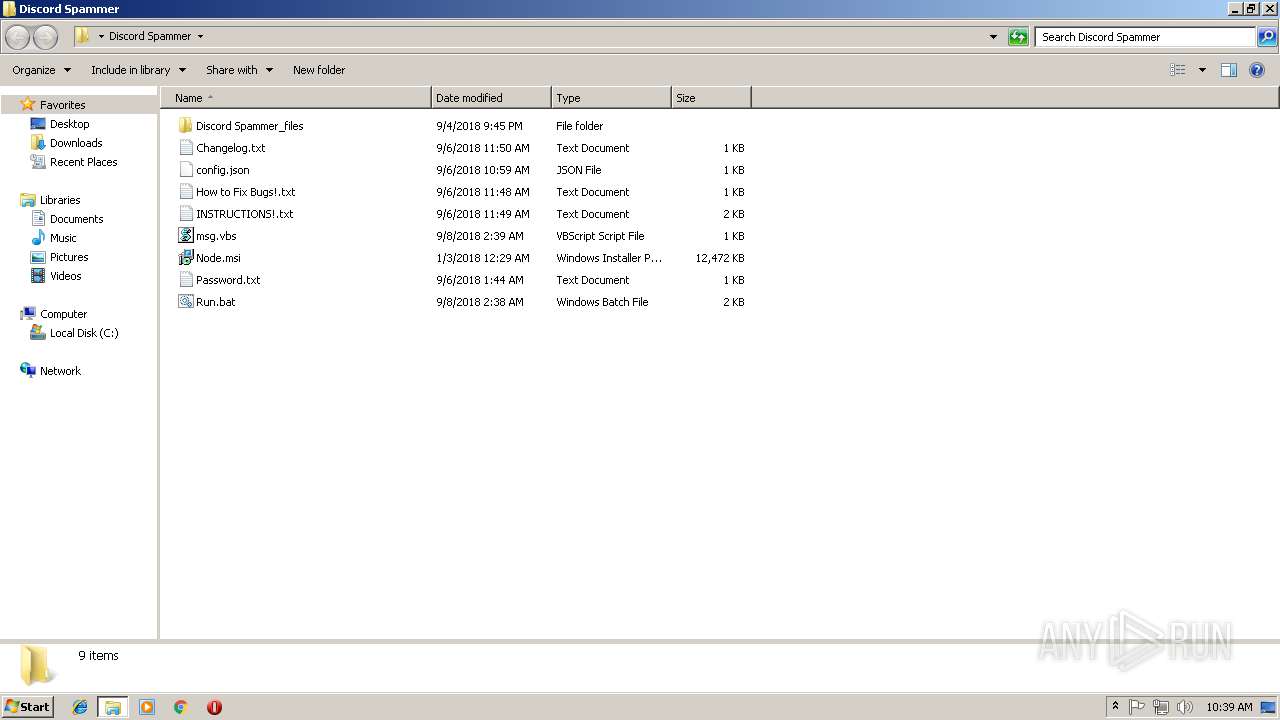
Task: Open the Videos library
Action: pos(65,276)
